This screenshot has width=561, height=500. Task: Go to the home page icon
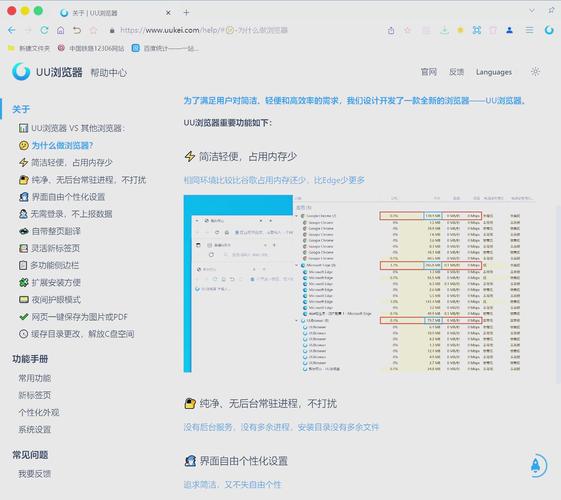click(60, 30)
